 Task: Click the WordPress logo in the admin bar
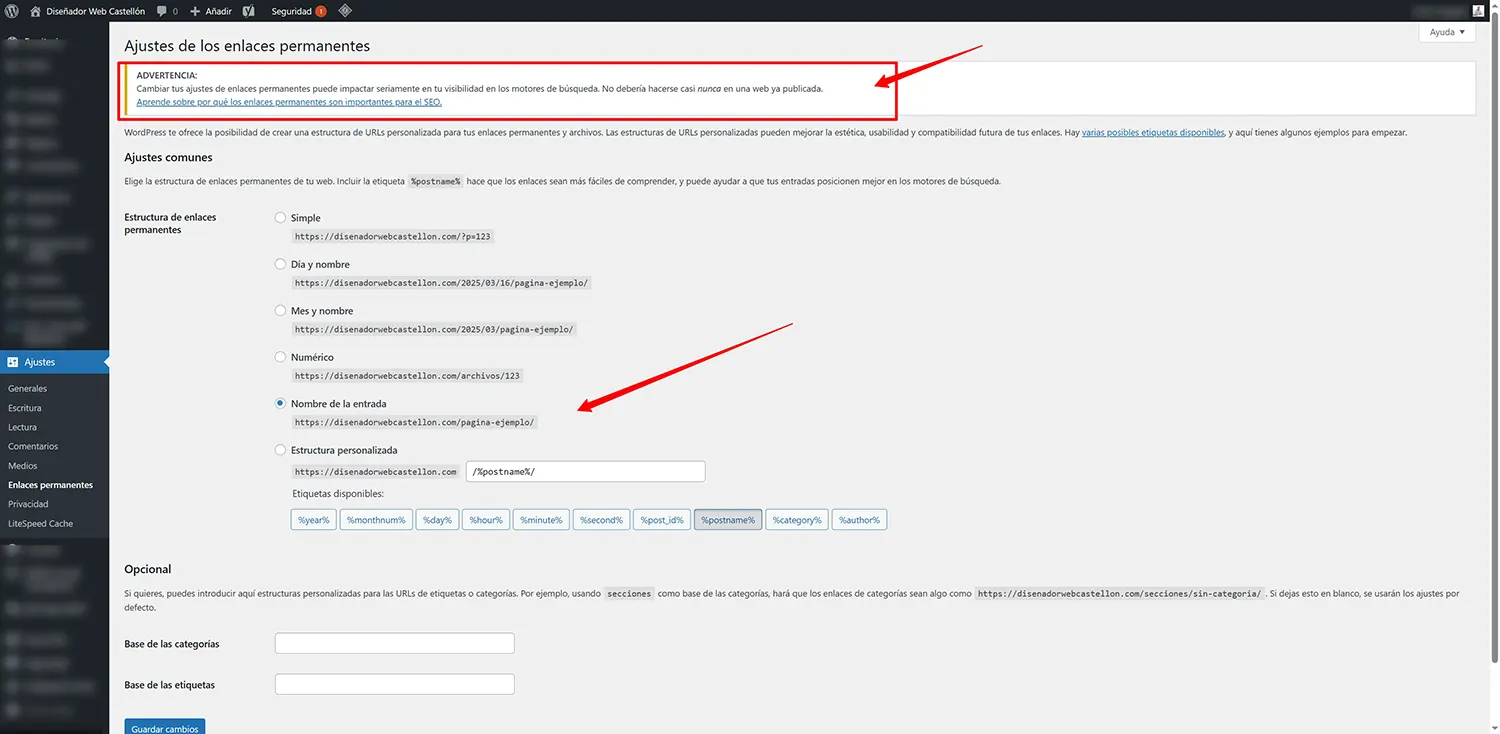click(11, 11)
